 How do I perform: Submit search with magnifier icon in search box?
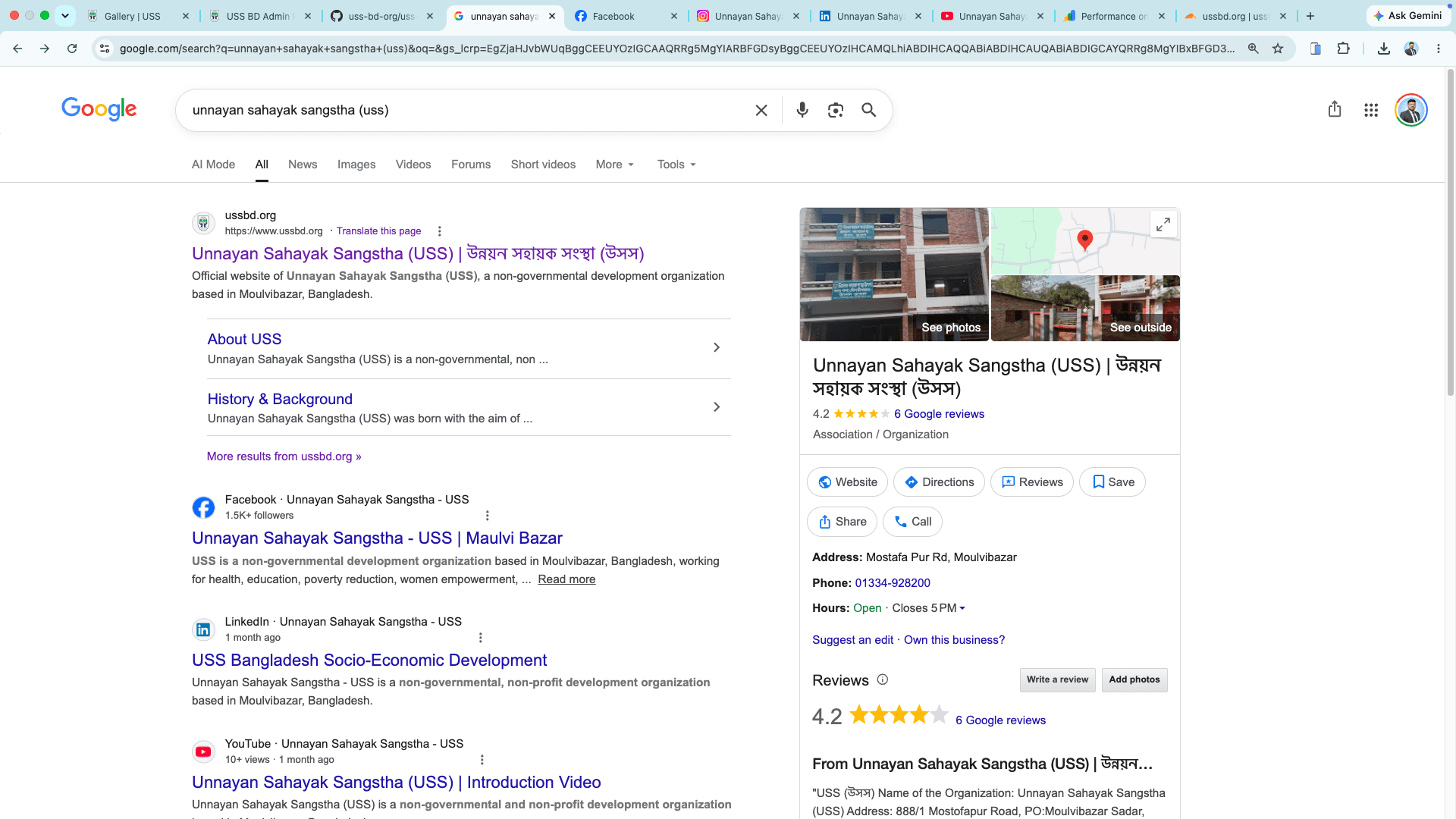[x=869, y=111]
